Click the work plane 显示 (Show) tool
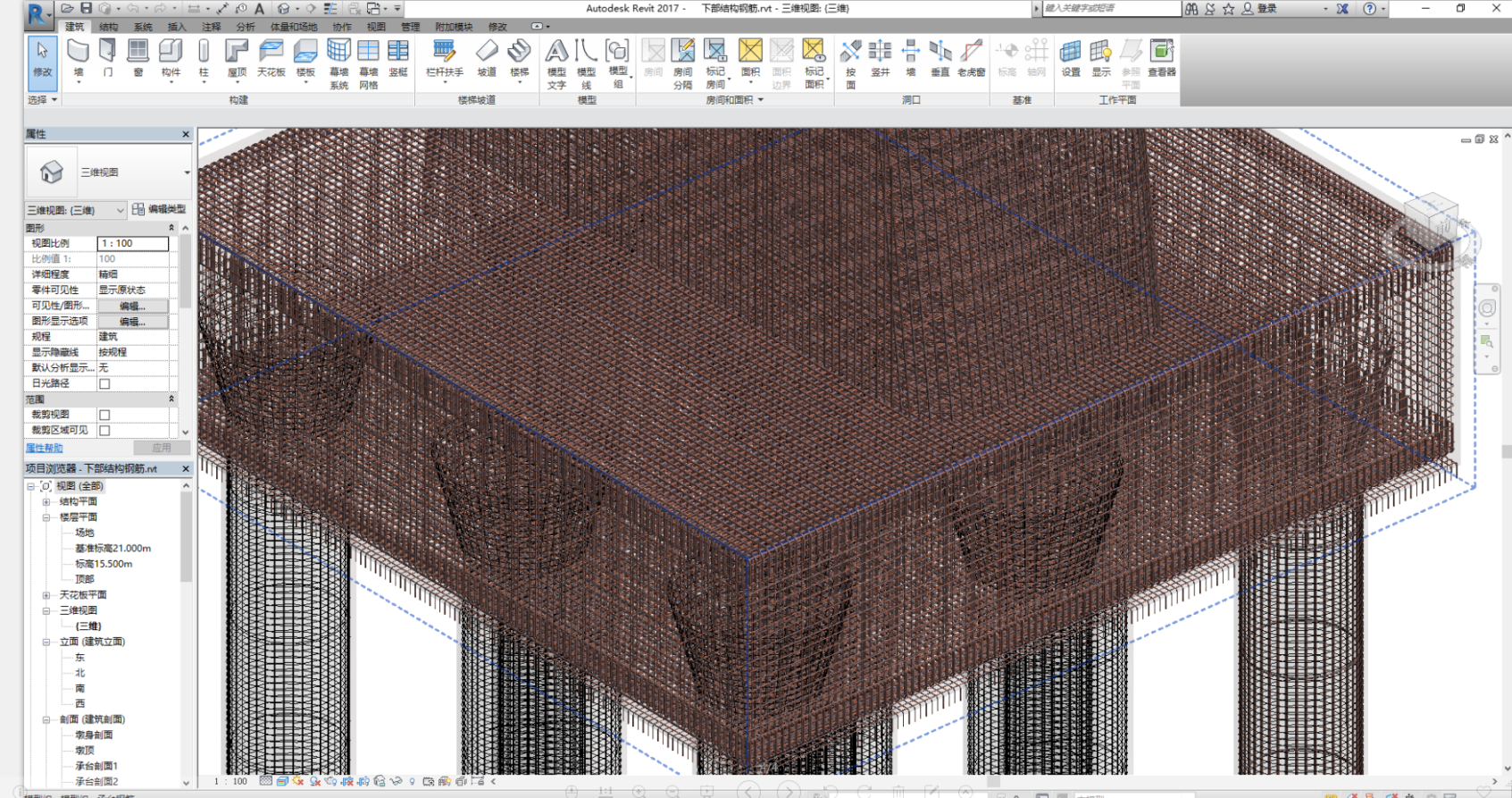The height and width of the screenshot is (798, 1512). click(x=1101, y=60)
